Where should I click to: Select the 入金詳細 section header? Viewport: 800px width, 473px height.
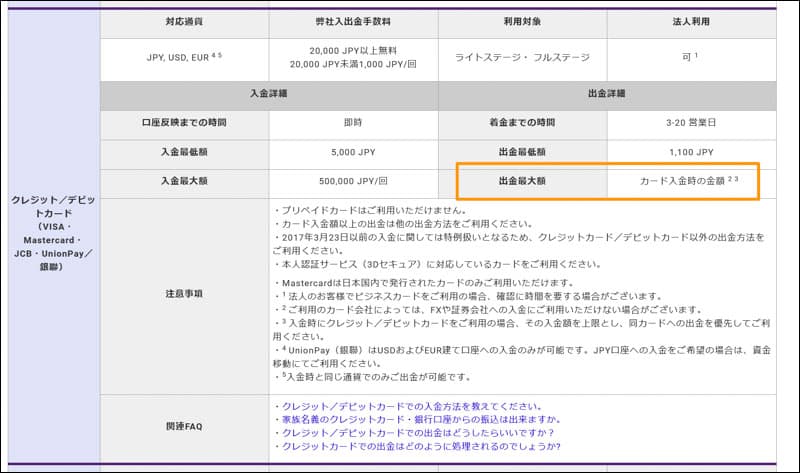pos(269,94)
